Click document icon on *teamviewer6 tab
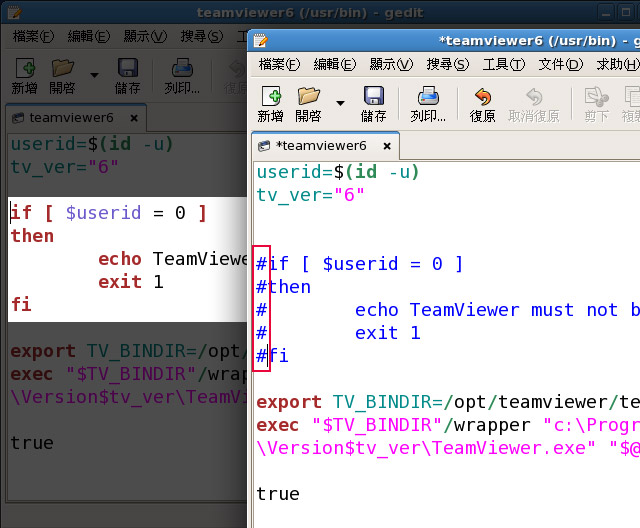Viewport: 640px width, 528px height. (264, 146)
